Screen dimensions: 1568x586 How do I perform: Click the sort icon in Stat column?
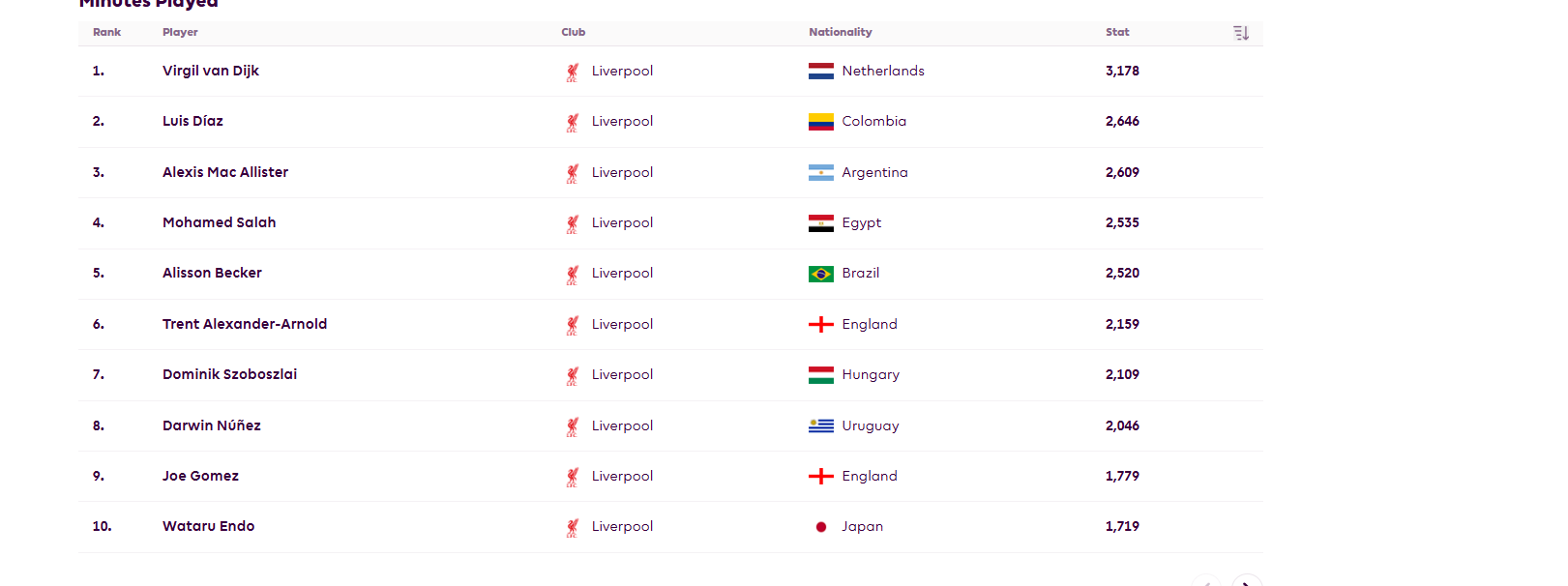coord(1241,33)
